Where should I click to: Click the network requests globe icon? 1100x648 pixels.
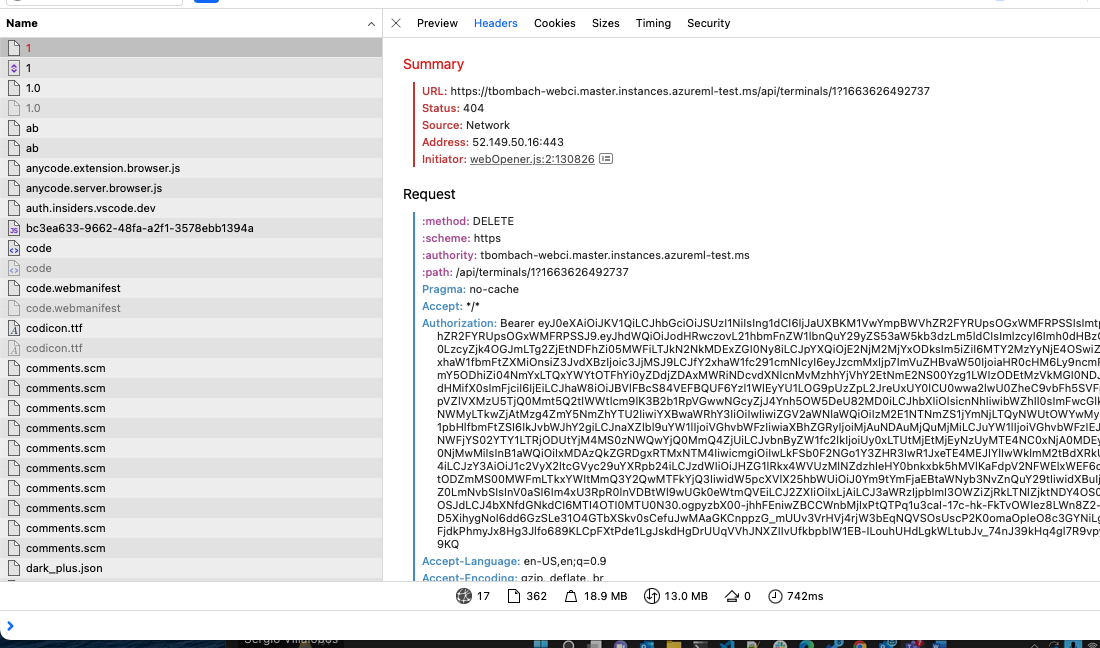pyautogui.click(x=462, y=595)
